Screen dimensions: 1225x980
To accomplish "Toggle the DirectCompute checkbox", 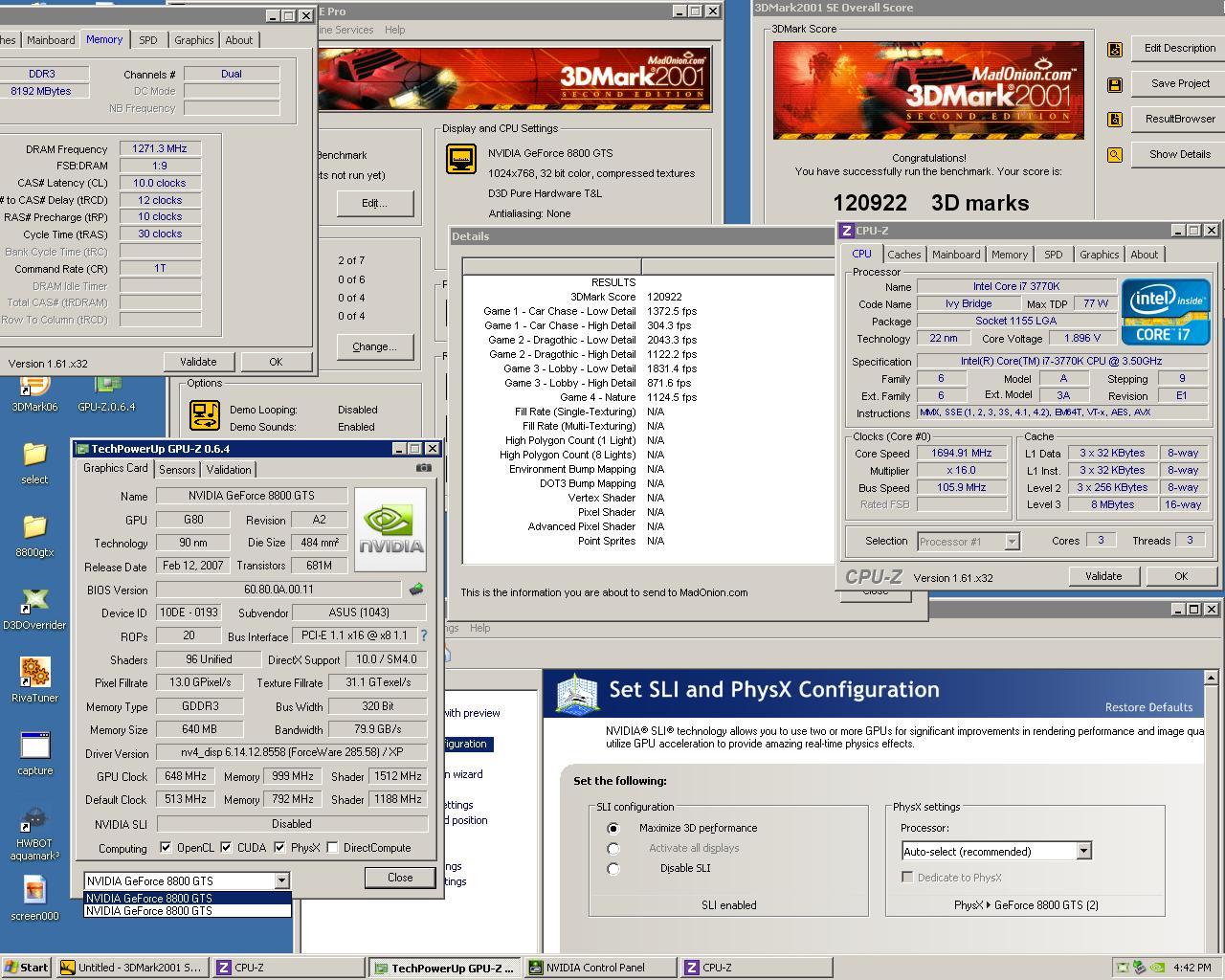I will coord(332,848).
